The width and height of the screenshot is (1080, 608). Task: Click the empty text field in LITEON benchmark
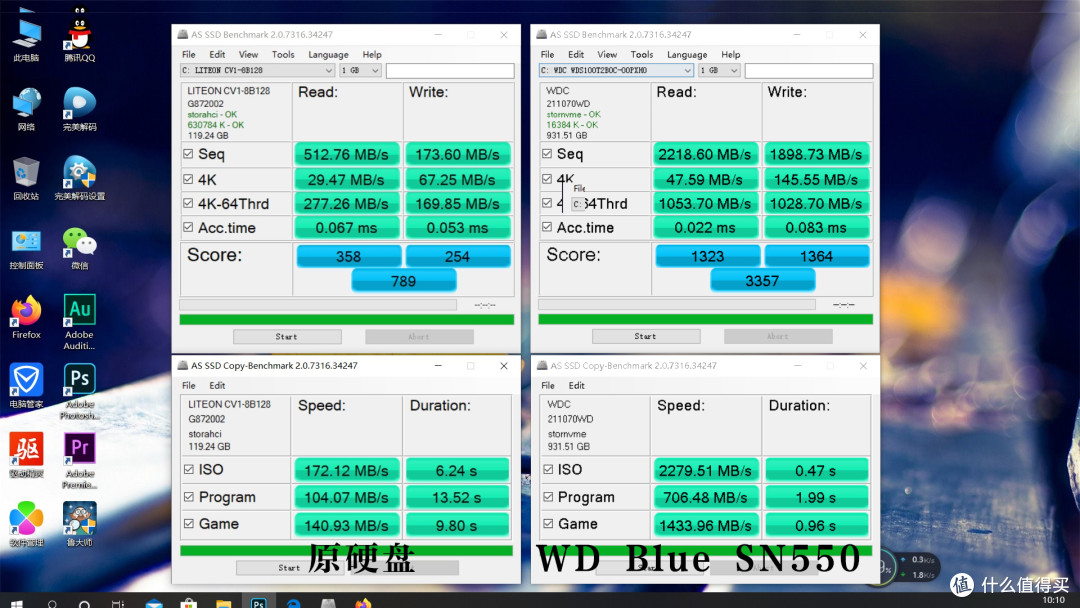(450, 70)
